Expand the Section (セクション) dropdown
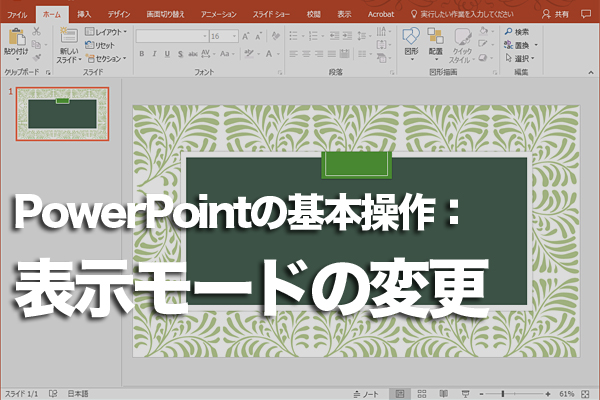 [x=106, y=59]
